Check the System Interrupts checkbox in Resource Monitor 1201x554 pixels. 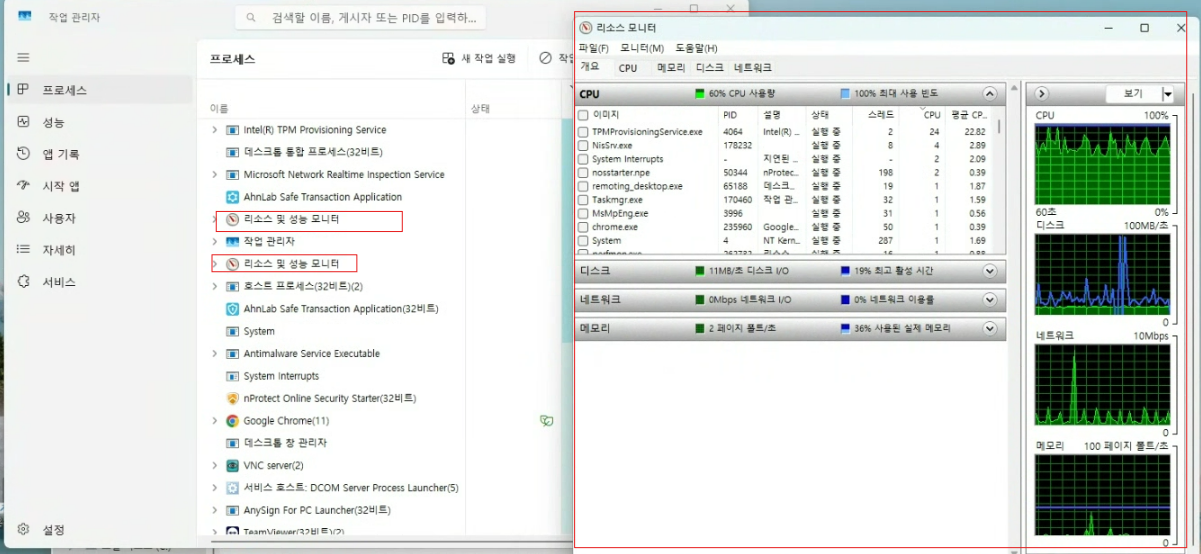pos(583,159)
